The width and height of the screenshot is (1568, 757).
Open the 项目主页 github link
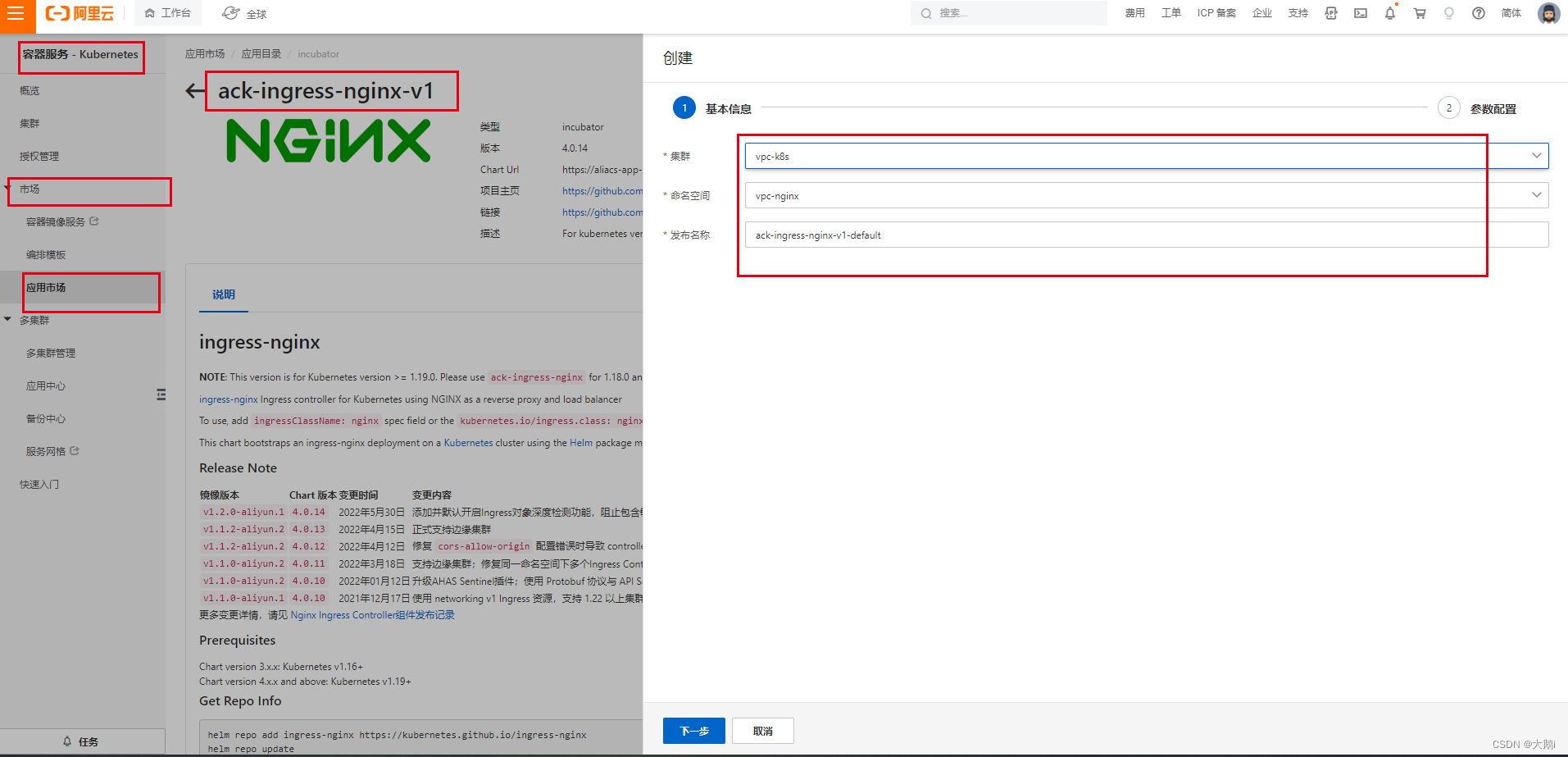(602, 191)
